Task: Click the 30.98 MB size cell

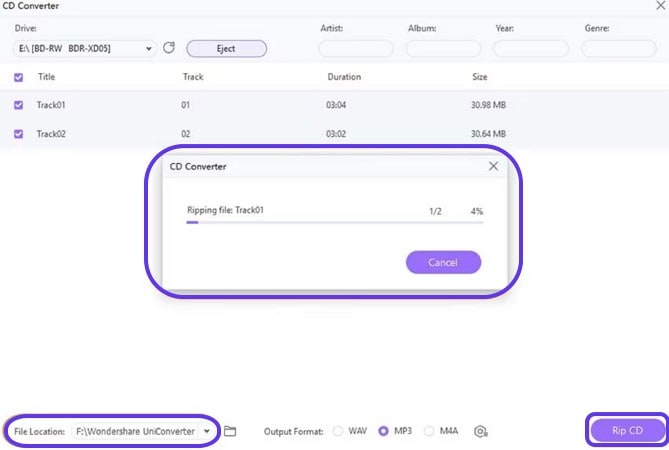Action: 488,105
